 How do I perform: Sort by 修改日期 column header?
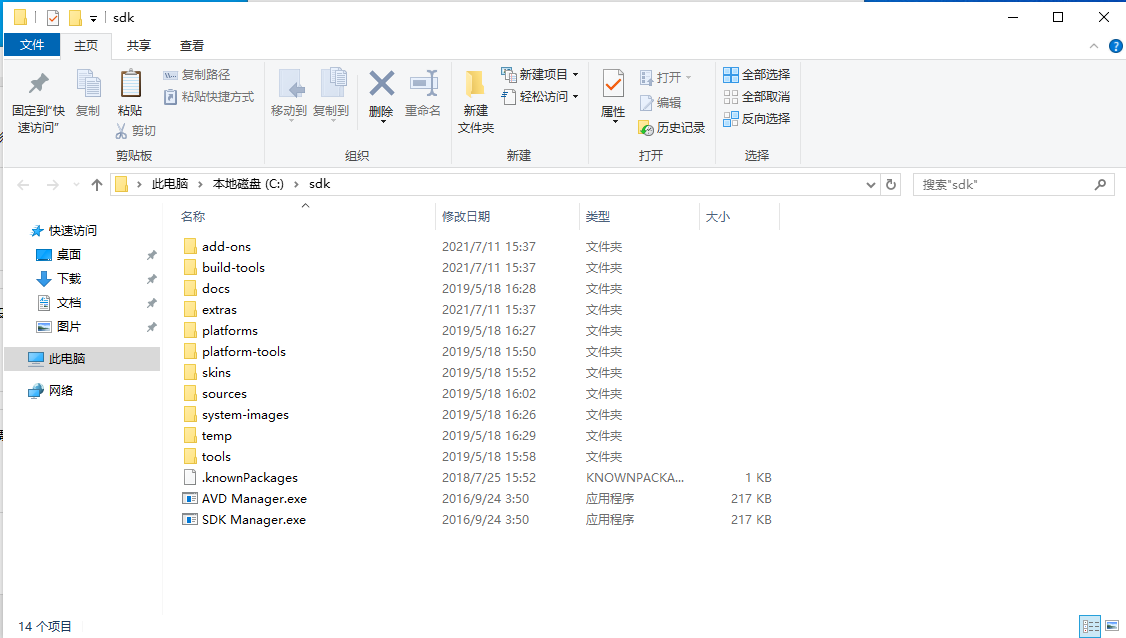(x=466, y=216)
